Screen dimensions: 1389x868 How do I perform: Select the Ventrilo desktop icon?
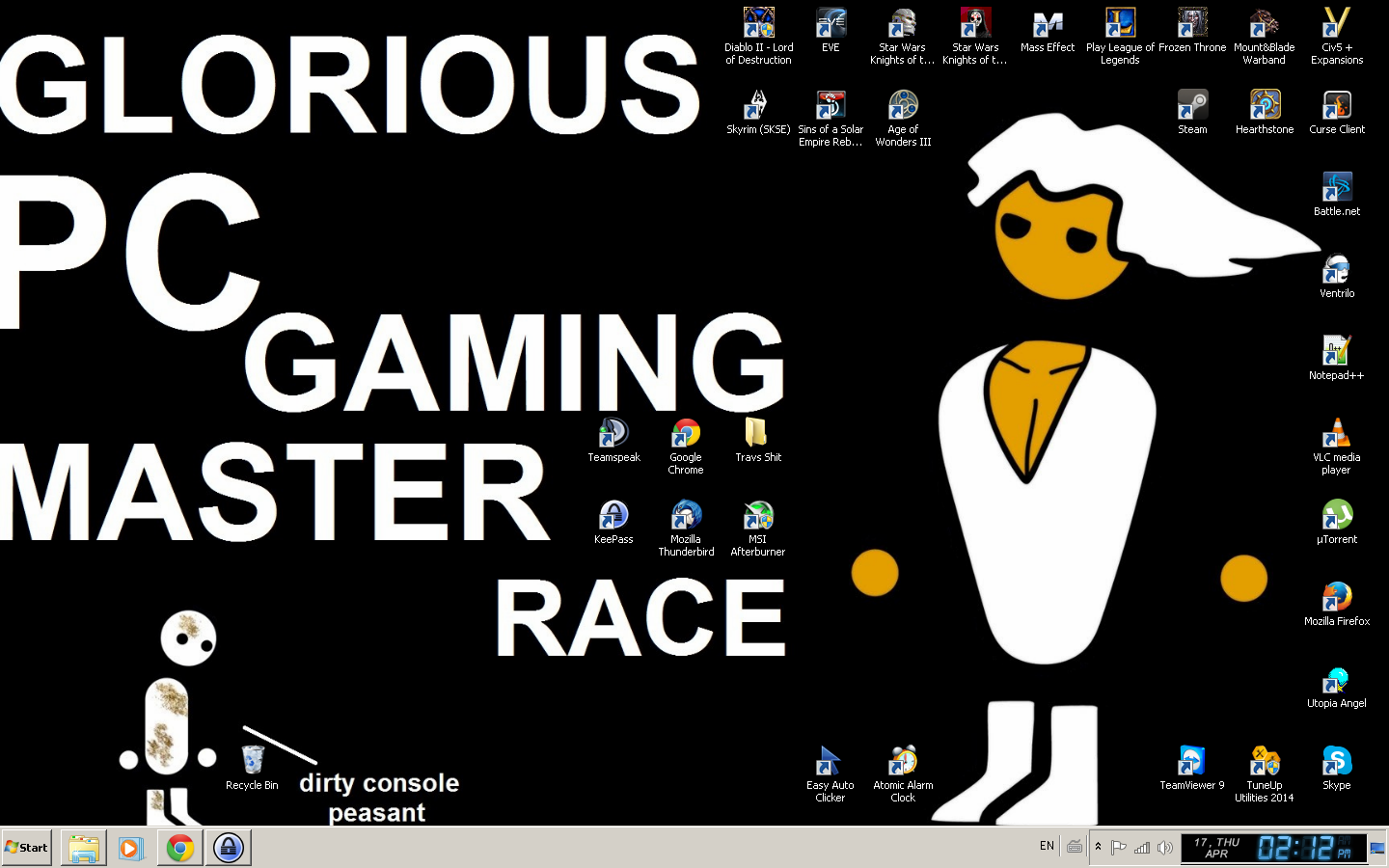click(x=1337, y=276)
